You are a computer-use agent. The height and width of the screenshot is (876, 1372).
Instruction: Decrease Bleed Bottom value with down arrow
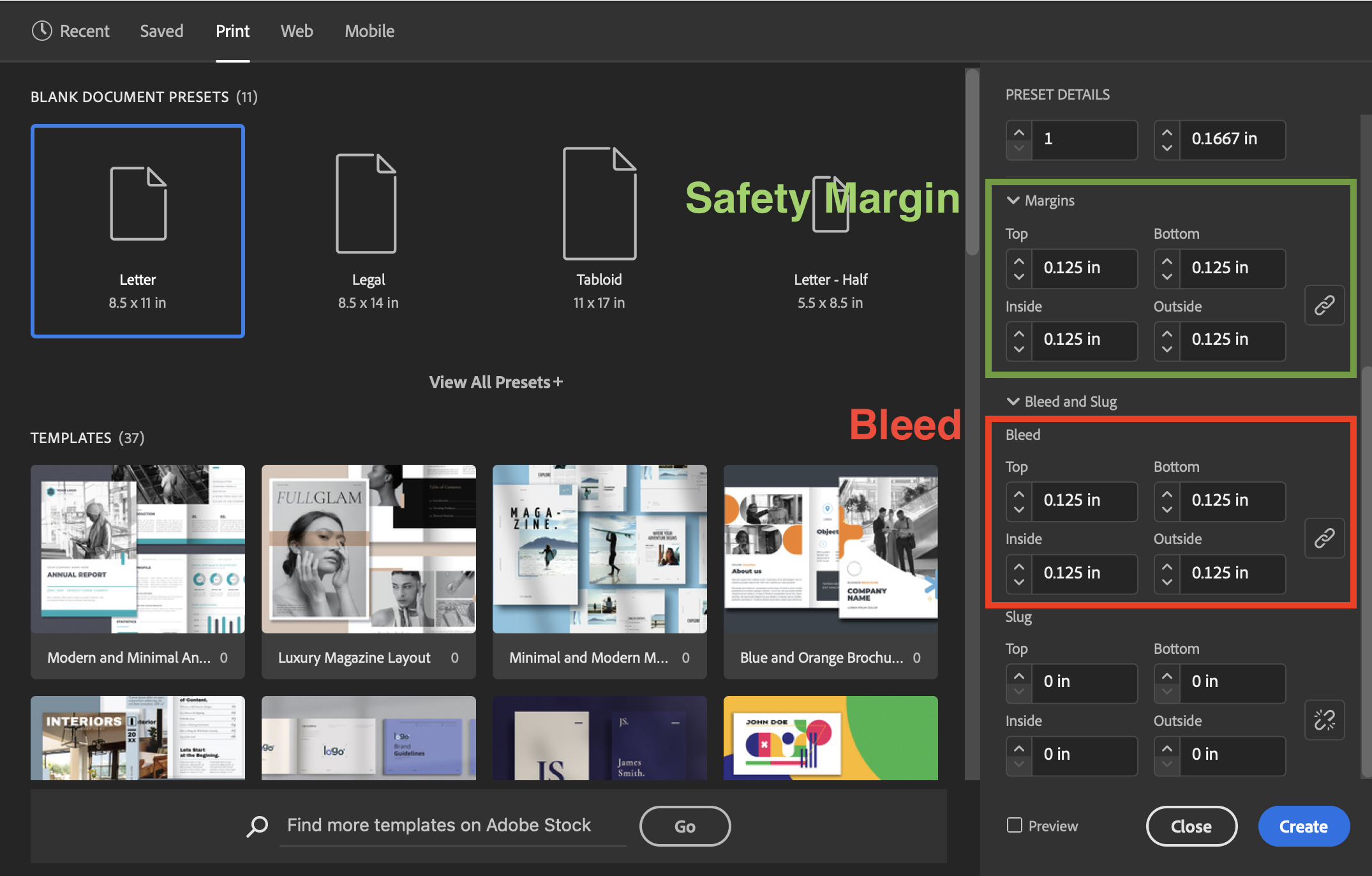coord(1167,510)
